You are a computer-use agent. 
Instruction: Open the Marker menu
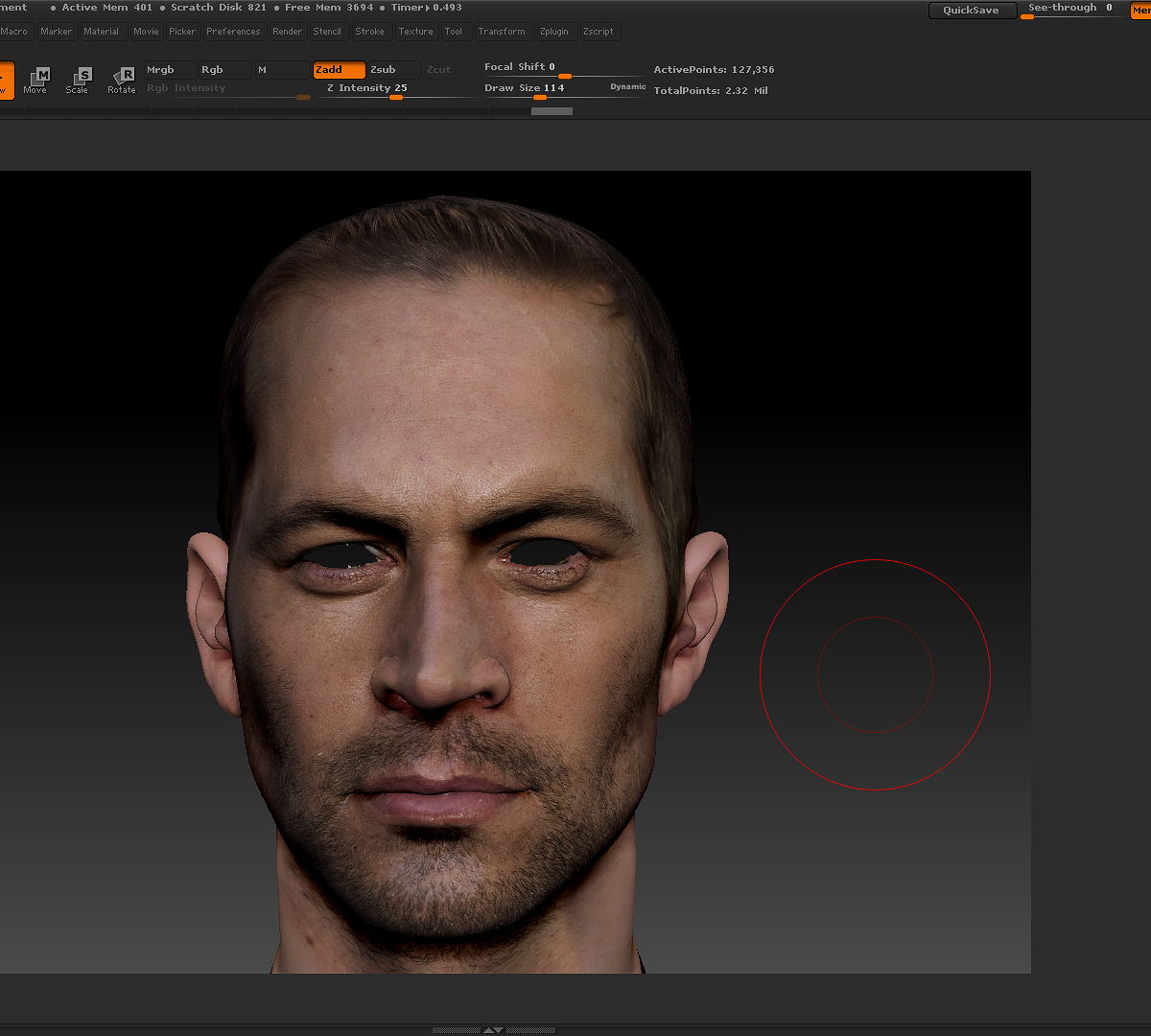point(57,32)
